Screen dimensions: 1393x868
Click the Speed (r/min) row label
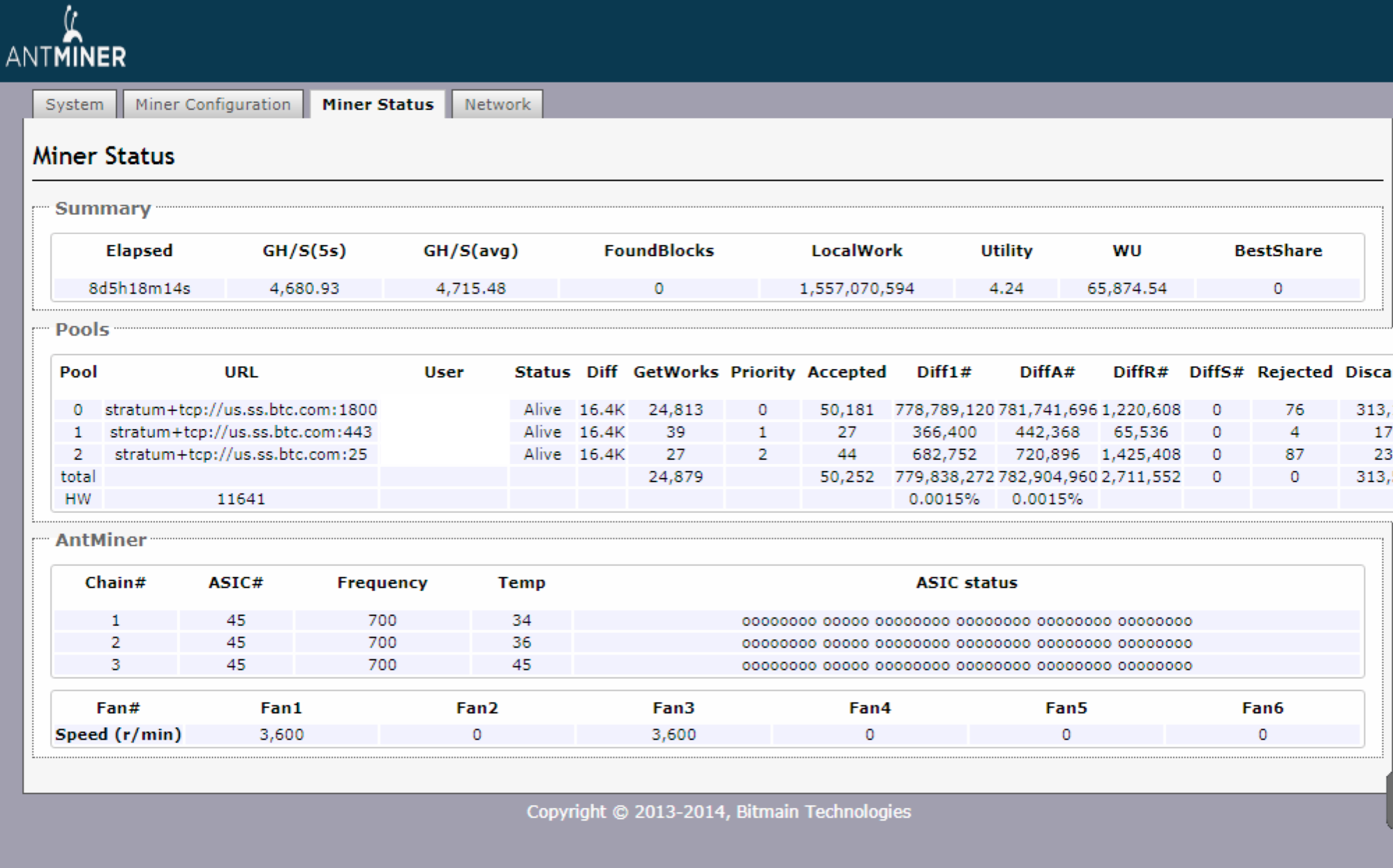[x=118, y=735]
